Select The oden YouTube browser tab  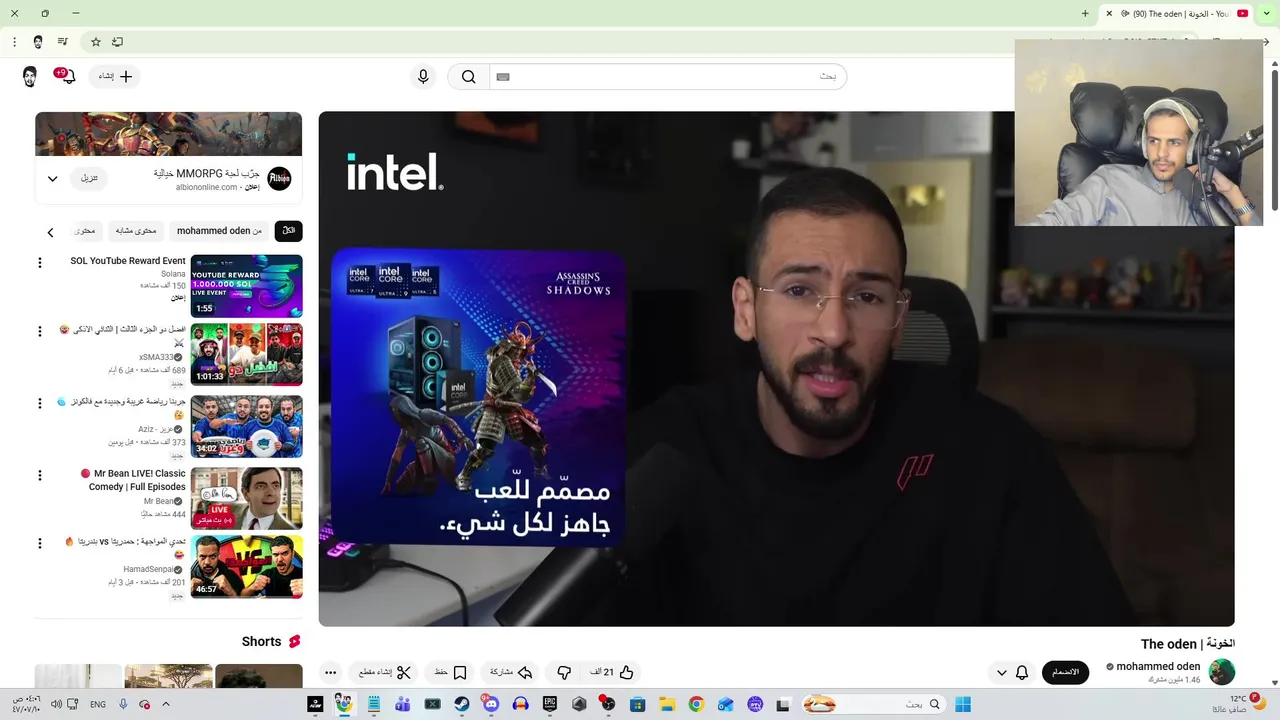click(1178, 14)
